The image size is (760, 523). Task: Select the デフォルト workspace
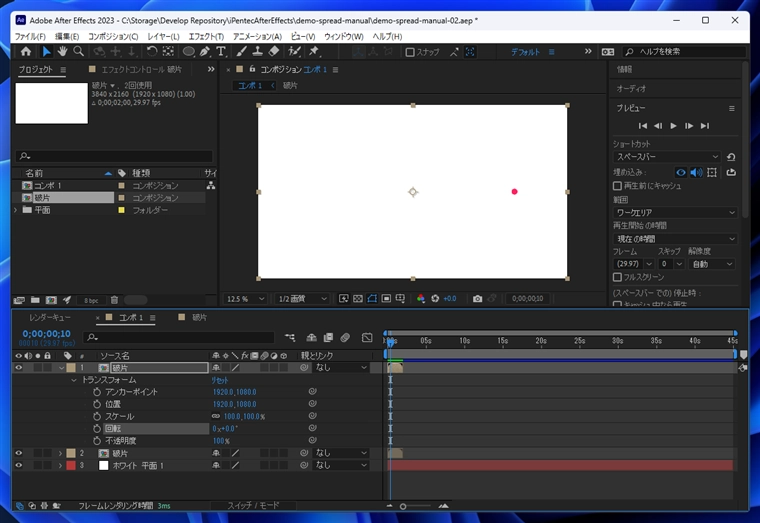tap(525, 52)
